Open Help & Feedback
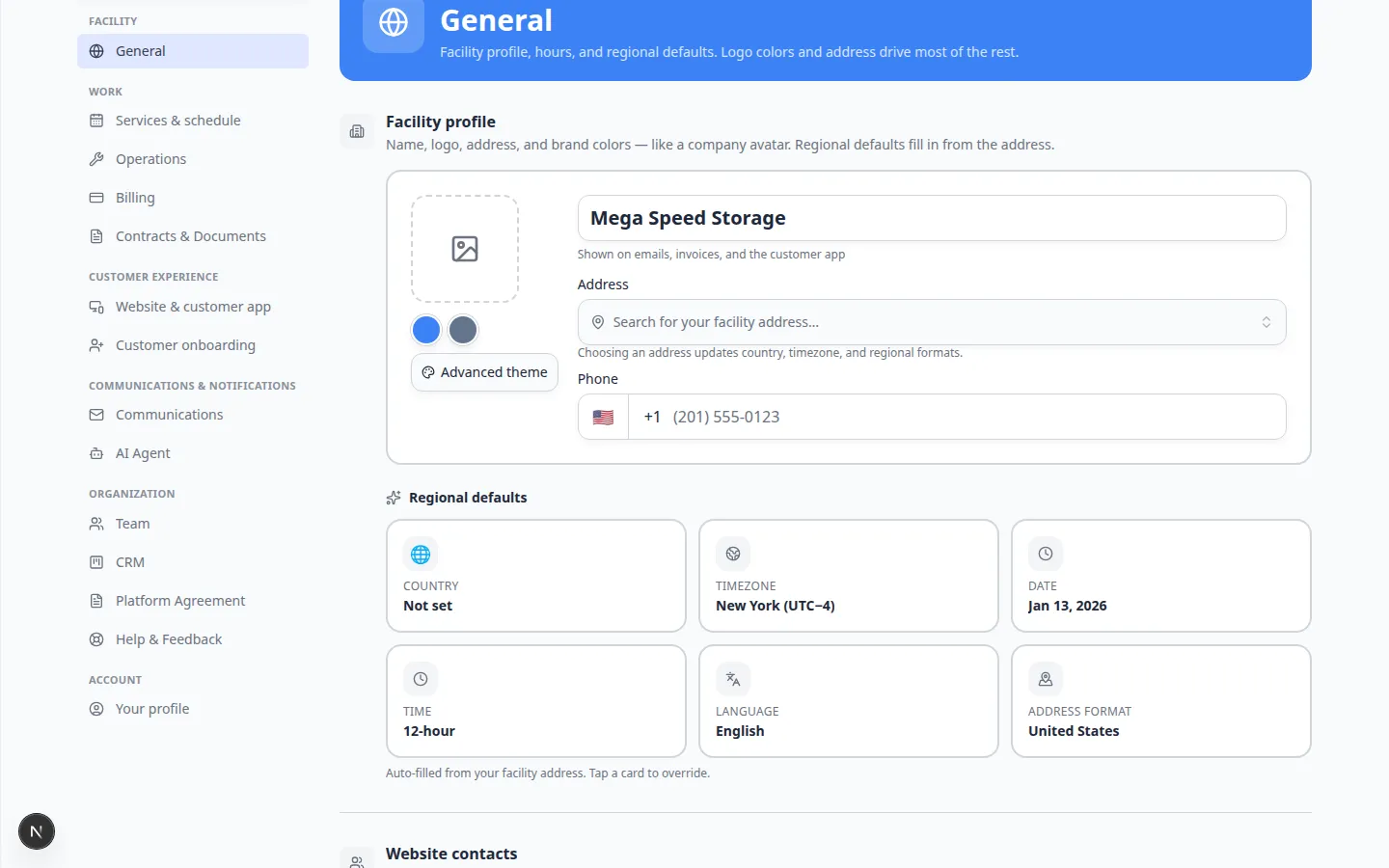The image size is (1389, 868). [193, 639]
